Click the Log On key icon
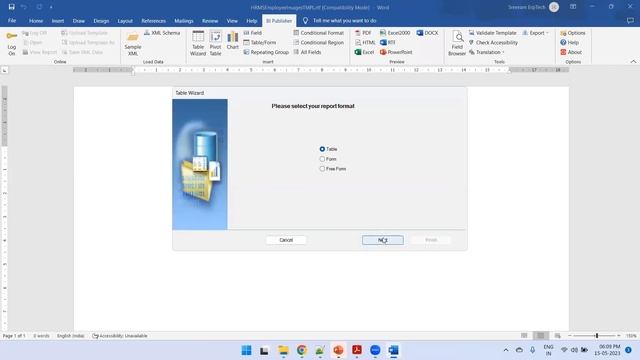Image resolution: width=640 pixels, height=360 pixels. click(11, 43)
